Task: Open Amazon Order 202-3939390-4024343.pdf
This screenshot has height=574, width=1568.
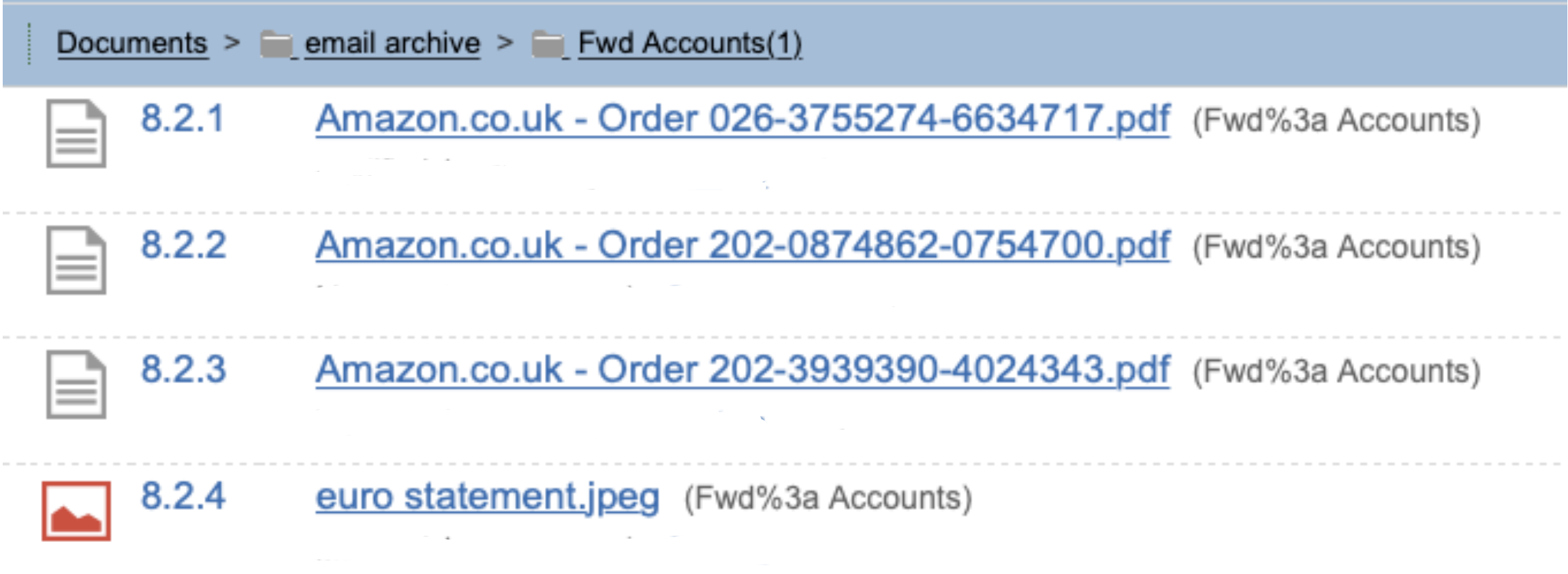Action: 742,369
